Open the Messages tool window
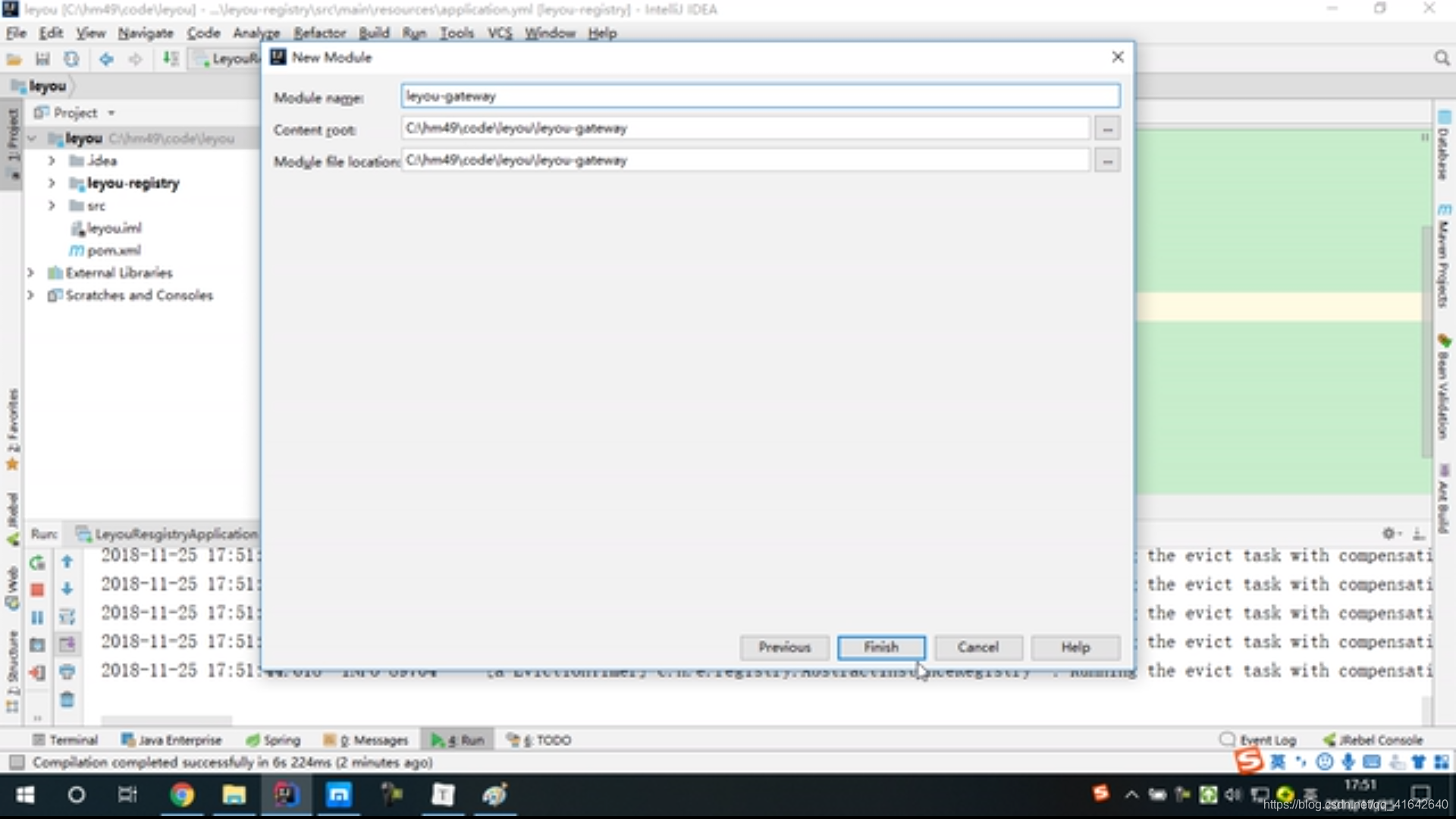This screenshot has height=819, width=1456. tap(366, 740)
